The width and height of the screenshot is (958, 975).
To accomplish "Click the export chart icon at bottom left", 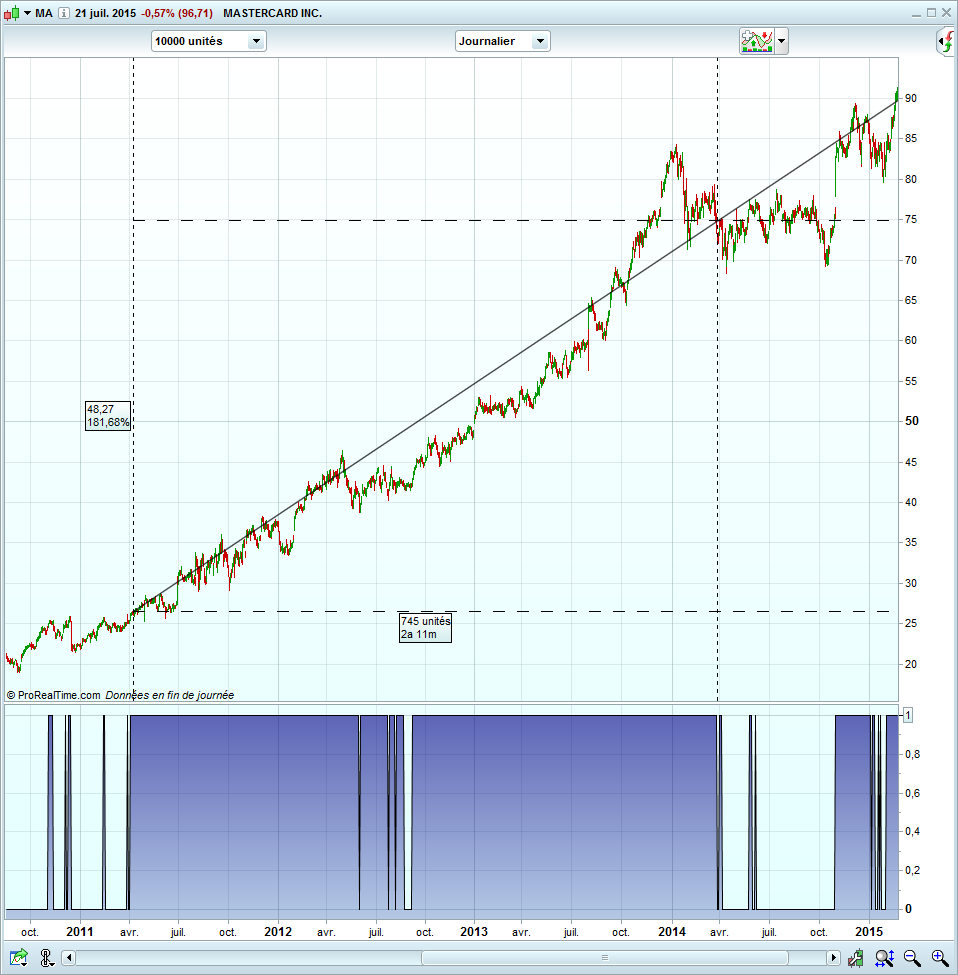I will (19, 958).
